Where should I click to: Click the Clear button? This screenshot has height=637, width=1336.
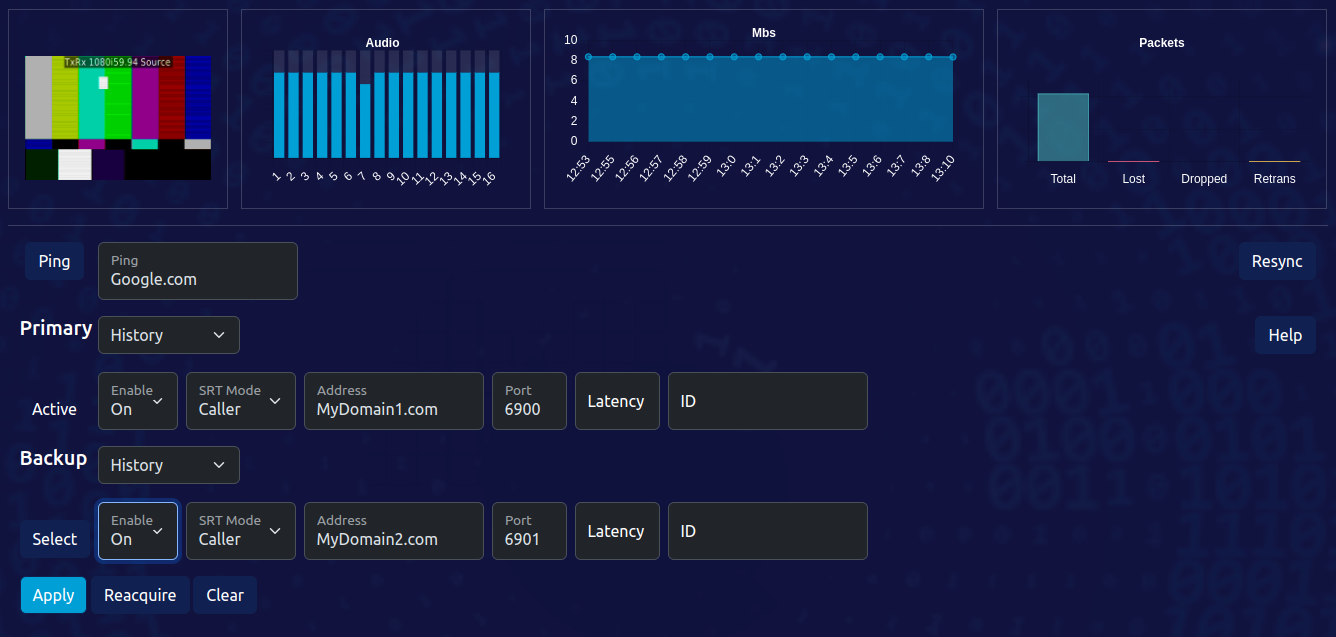point(225,595)
